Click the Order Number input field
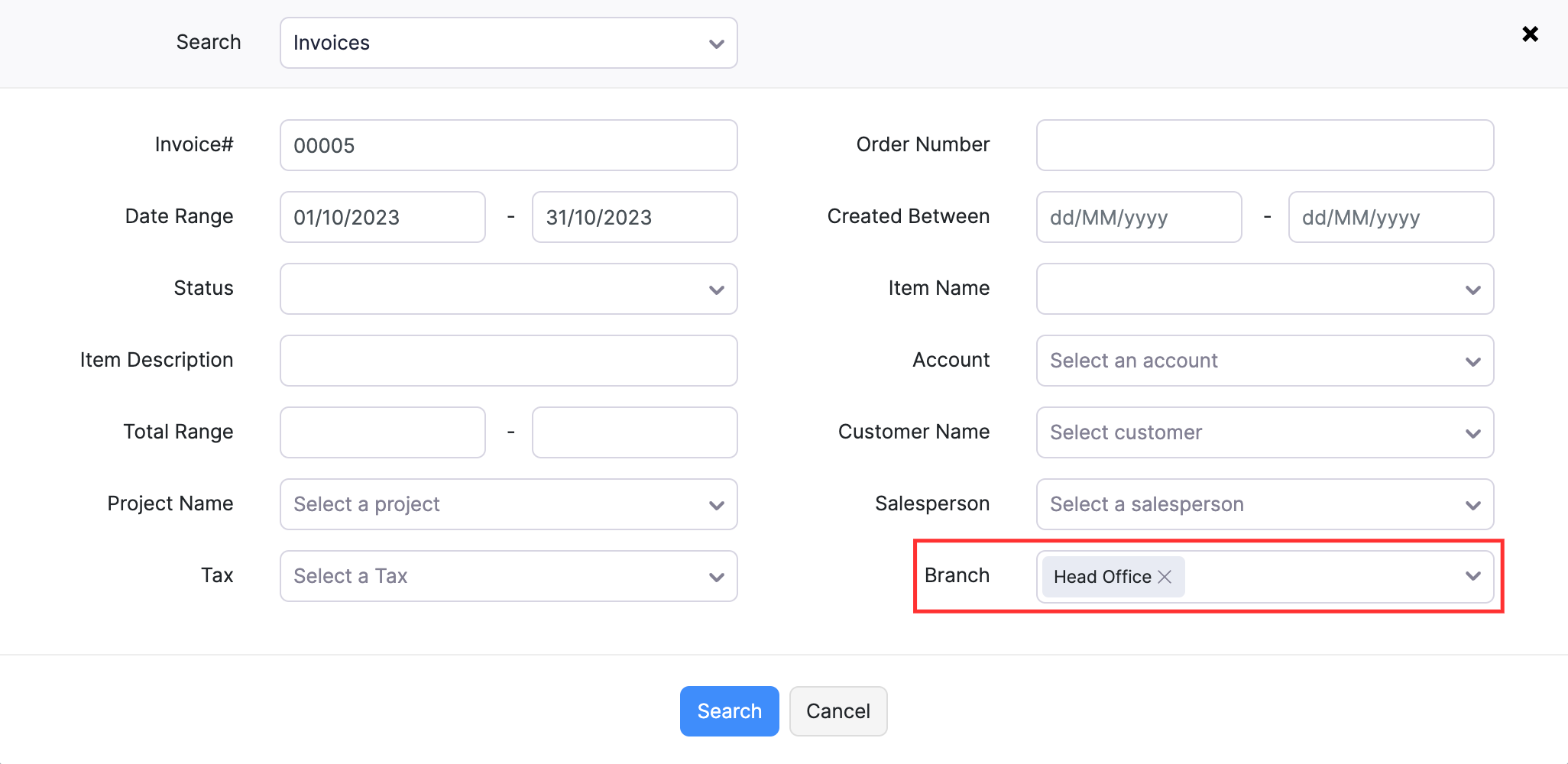This screenshot has height=764, width=1568. pyautogui.click(x=1265, y=145)
